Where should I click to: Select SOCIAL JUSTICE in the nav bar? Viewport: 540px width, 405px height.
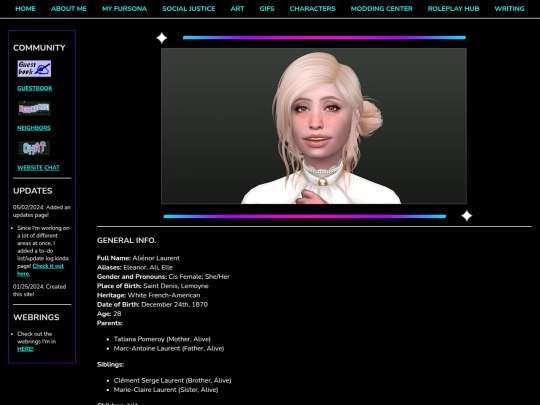pyautogui.click(x=189, y=9)
